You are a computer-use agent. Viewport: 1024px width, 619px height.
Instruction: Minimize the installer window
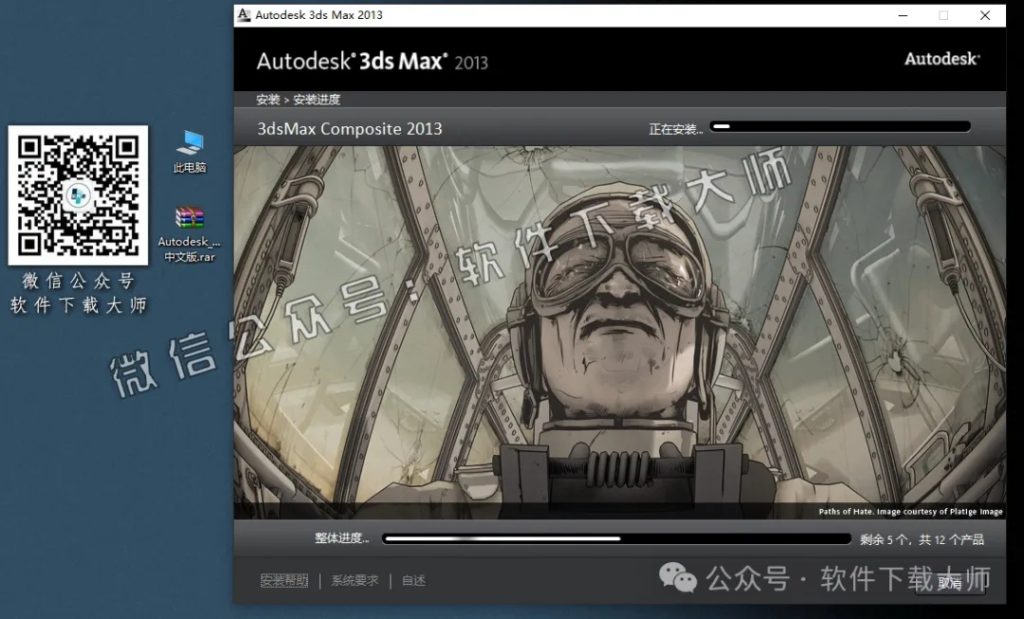902,15
